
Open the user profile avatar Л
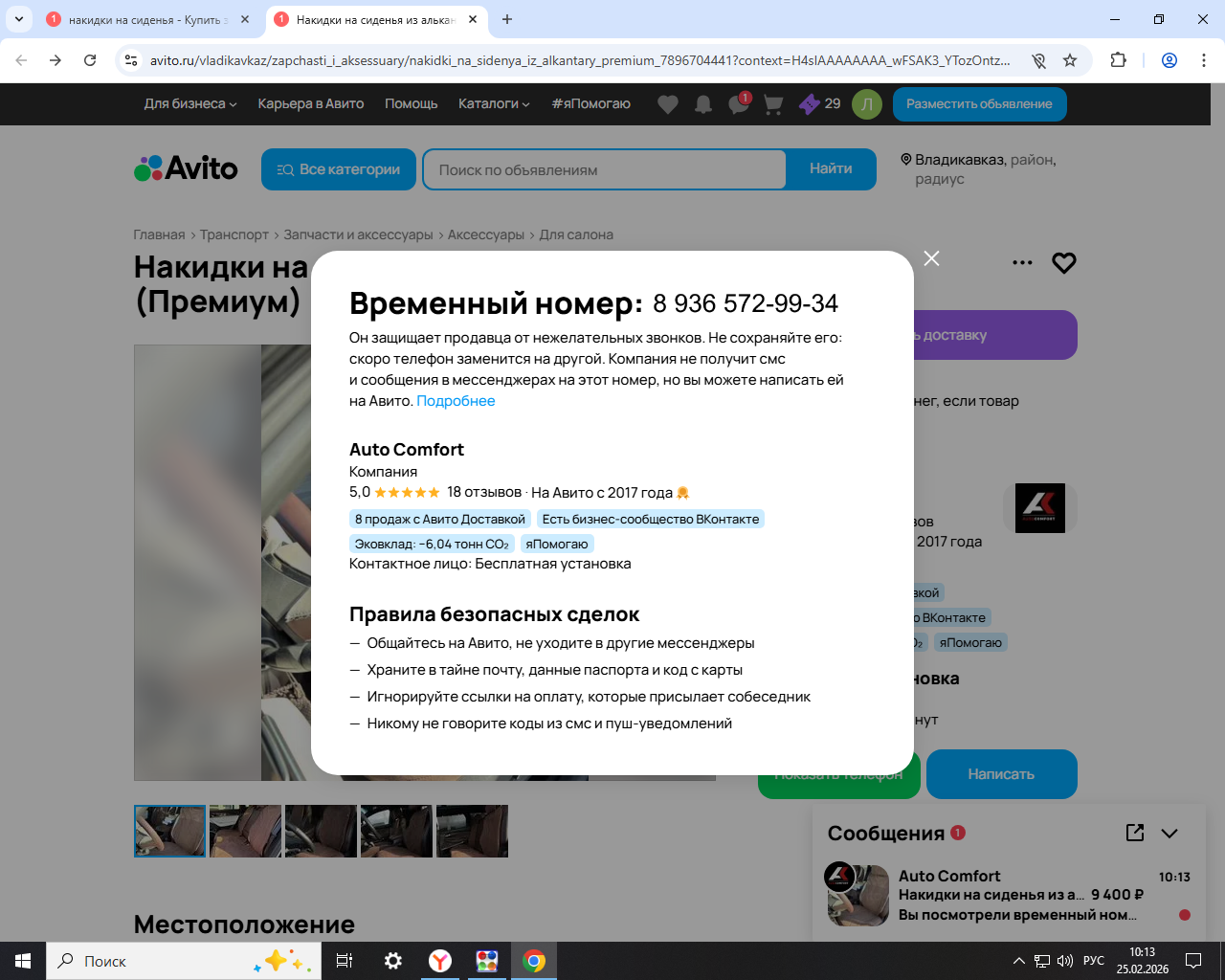click(x=867, y=104)
